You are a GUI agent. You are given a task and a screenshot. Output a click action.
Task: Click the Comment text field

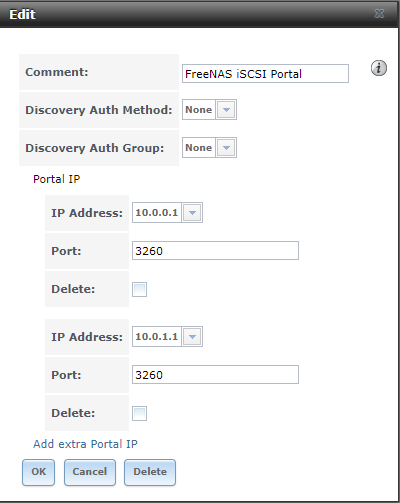(265, 74)
